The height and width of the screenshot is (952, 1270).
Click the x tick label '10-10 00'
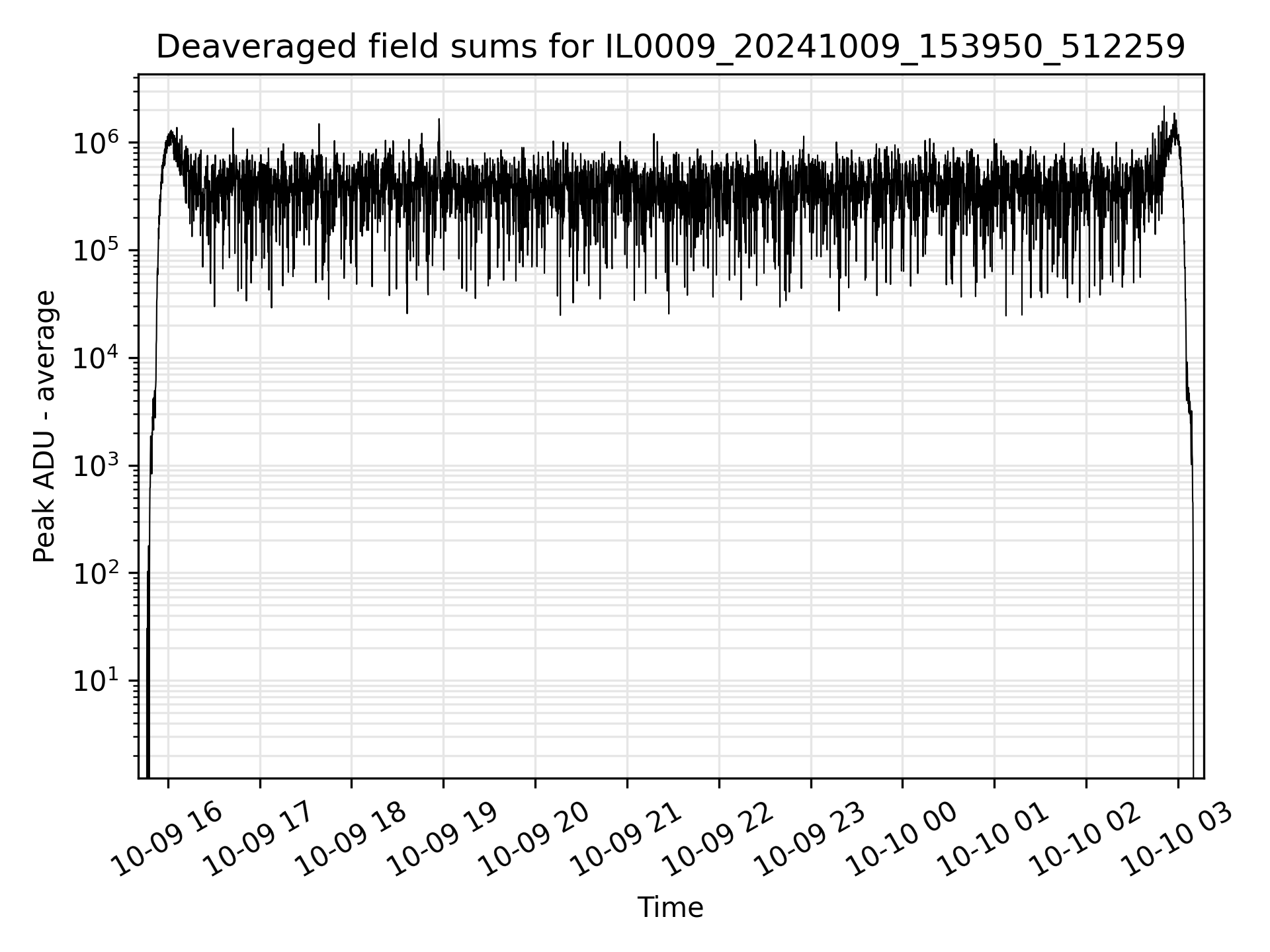(902, 840)
